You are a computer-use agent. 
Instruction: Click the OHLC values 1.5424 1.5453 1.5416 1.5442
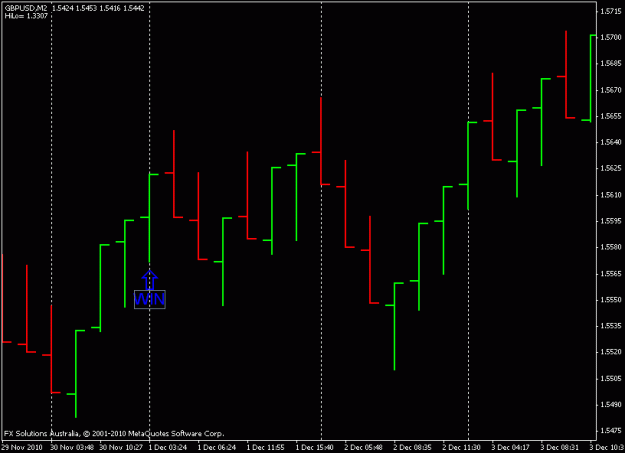pos(98,8)
